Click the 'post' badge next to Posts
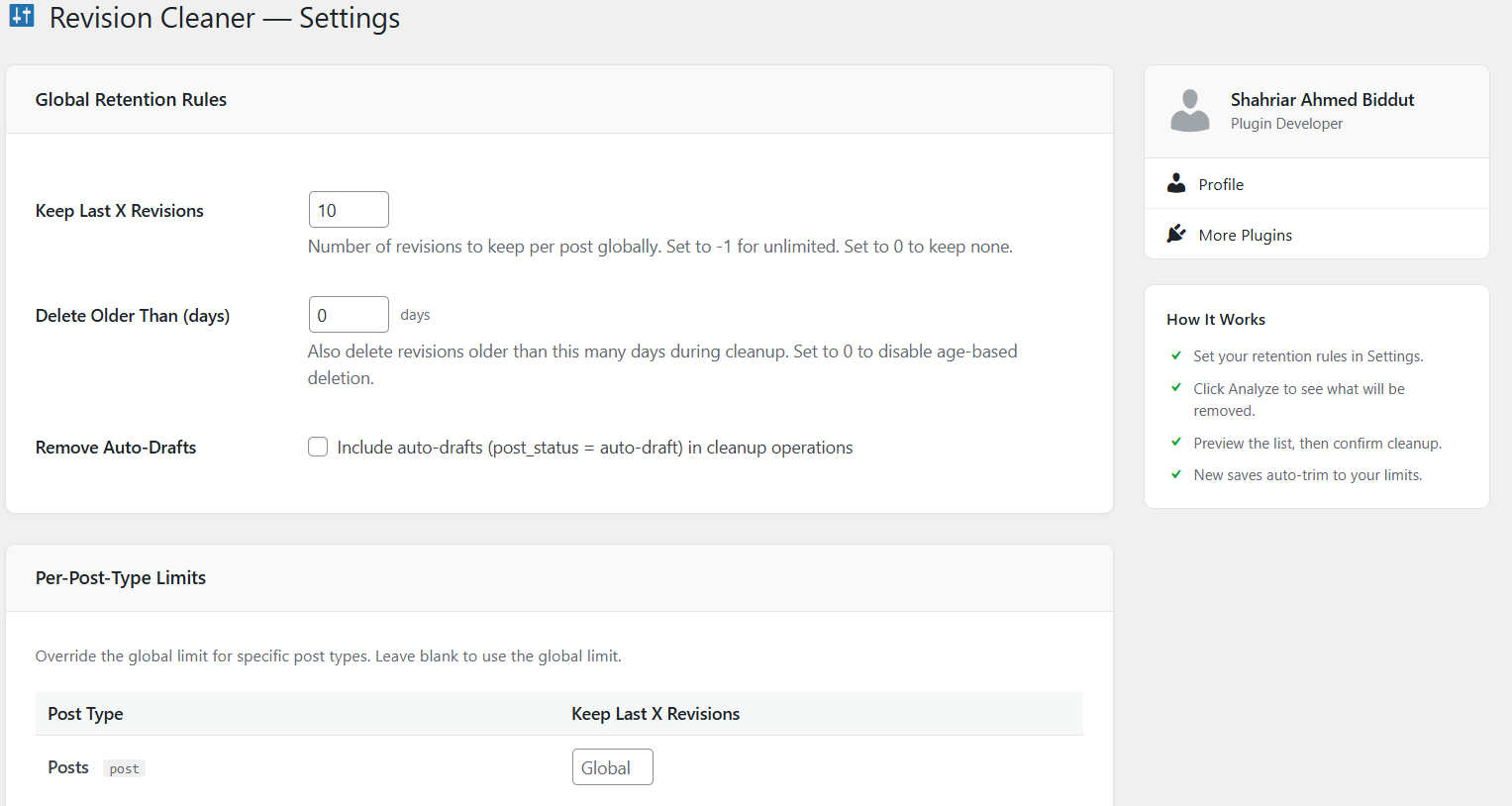The height and width of the screenshot is (806, 1512). coord(124,767)
